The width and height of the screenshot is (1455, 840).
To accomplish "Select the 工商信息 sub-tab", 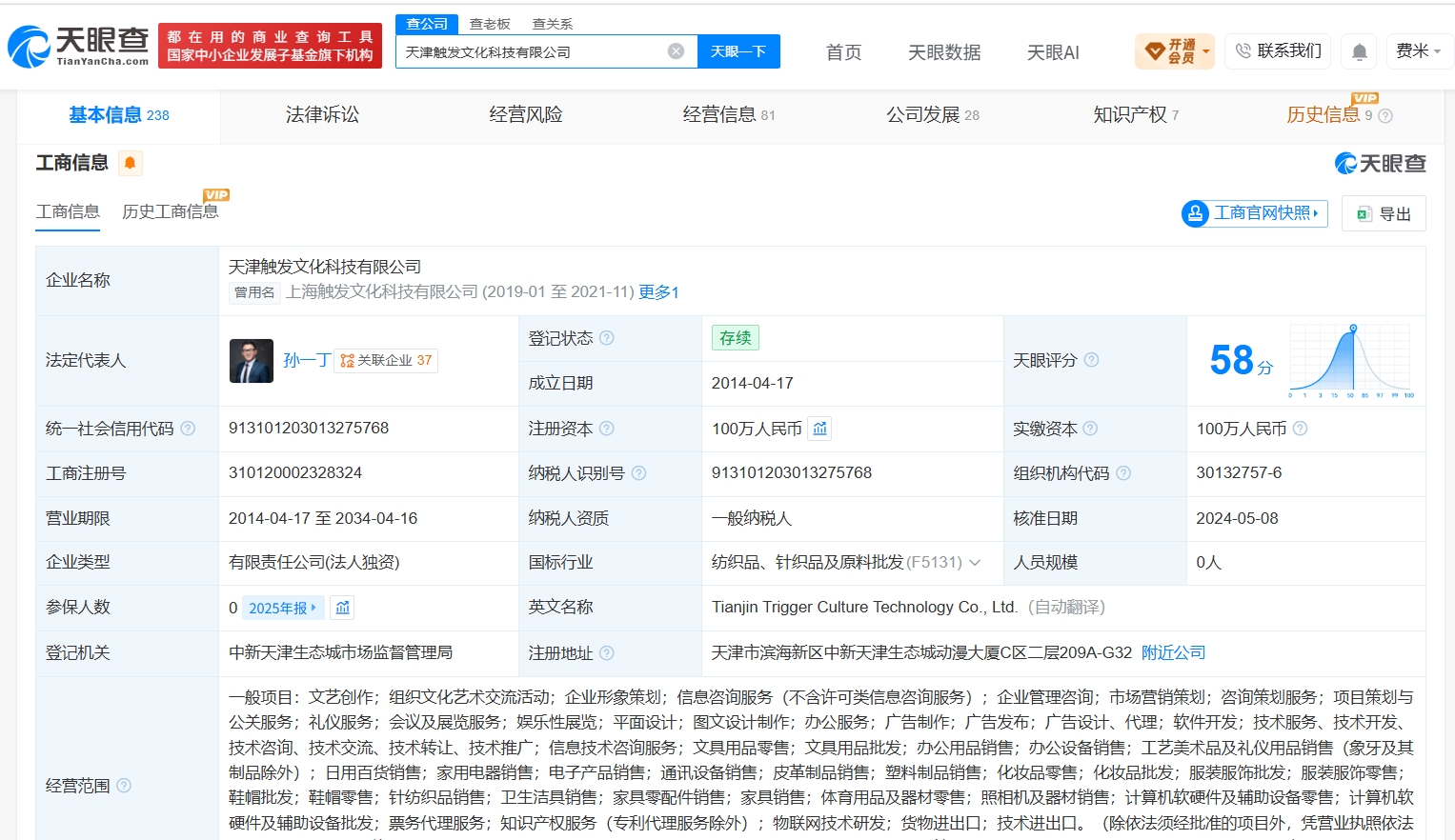I will pos(68,211).
